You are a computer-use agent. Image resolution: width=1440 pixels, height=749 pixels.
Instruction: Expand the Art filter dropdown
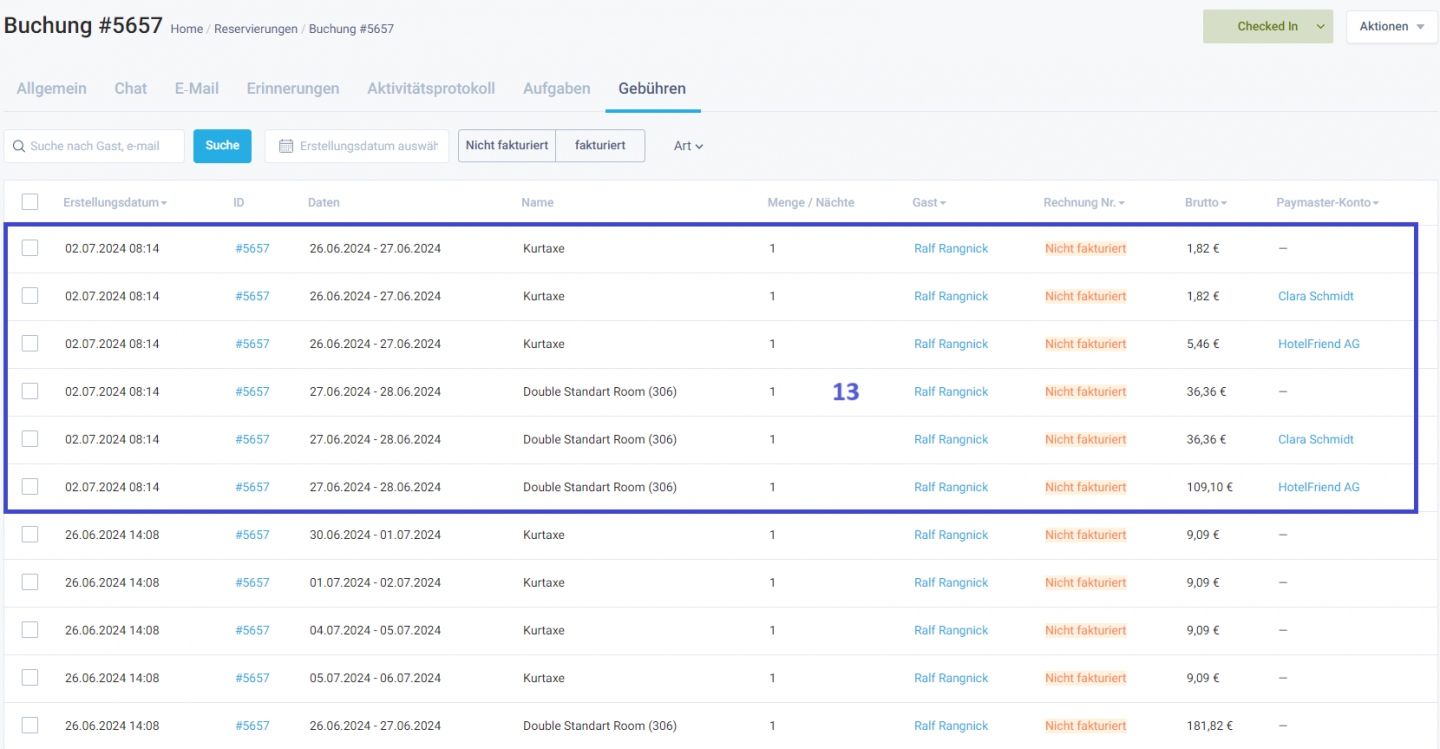tap(688, 146)
